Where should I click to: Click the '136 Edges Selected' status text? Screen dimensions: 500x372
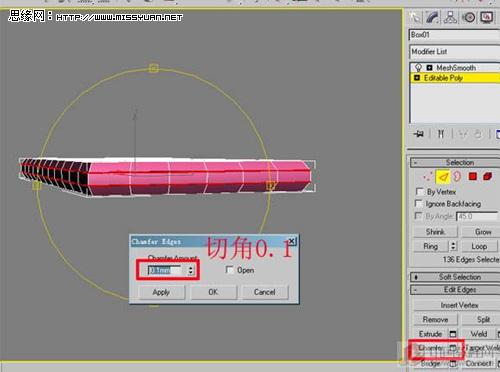pyautogui.click(x=471, y=259)
